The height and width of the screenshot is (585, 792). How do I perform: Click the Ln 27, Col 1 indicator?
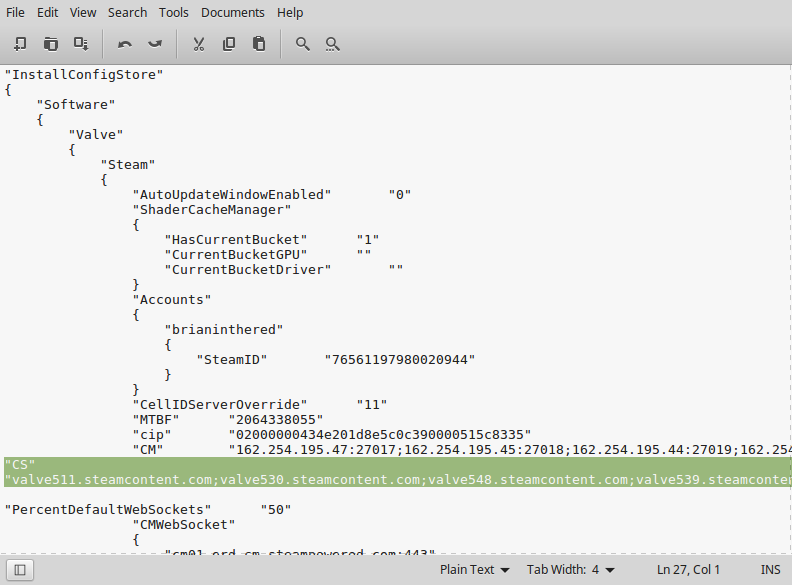point(688,570)
